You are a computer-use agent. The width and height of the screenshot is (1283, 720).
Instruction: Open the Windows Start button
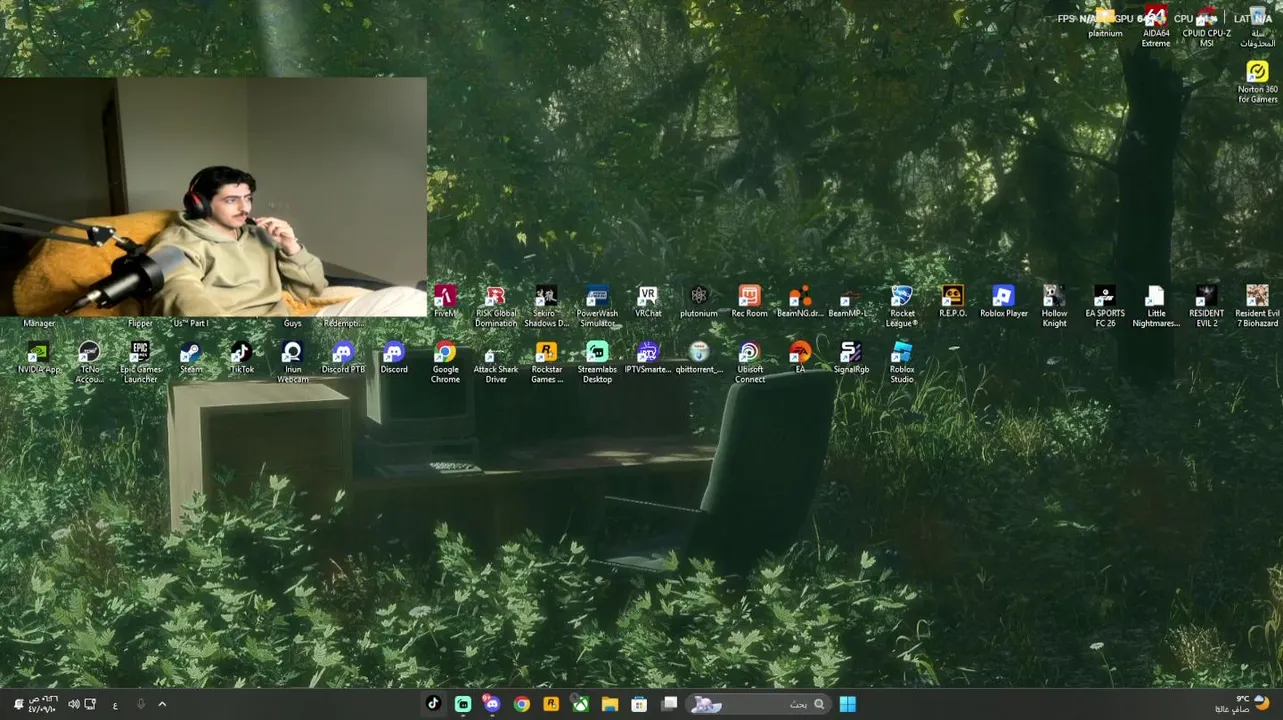(847, 704)
